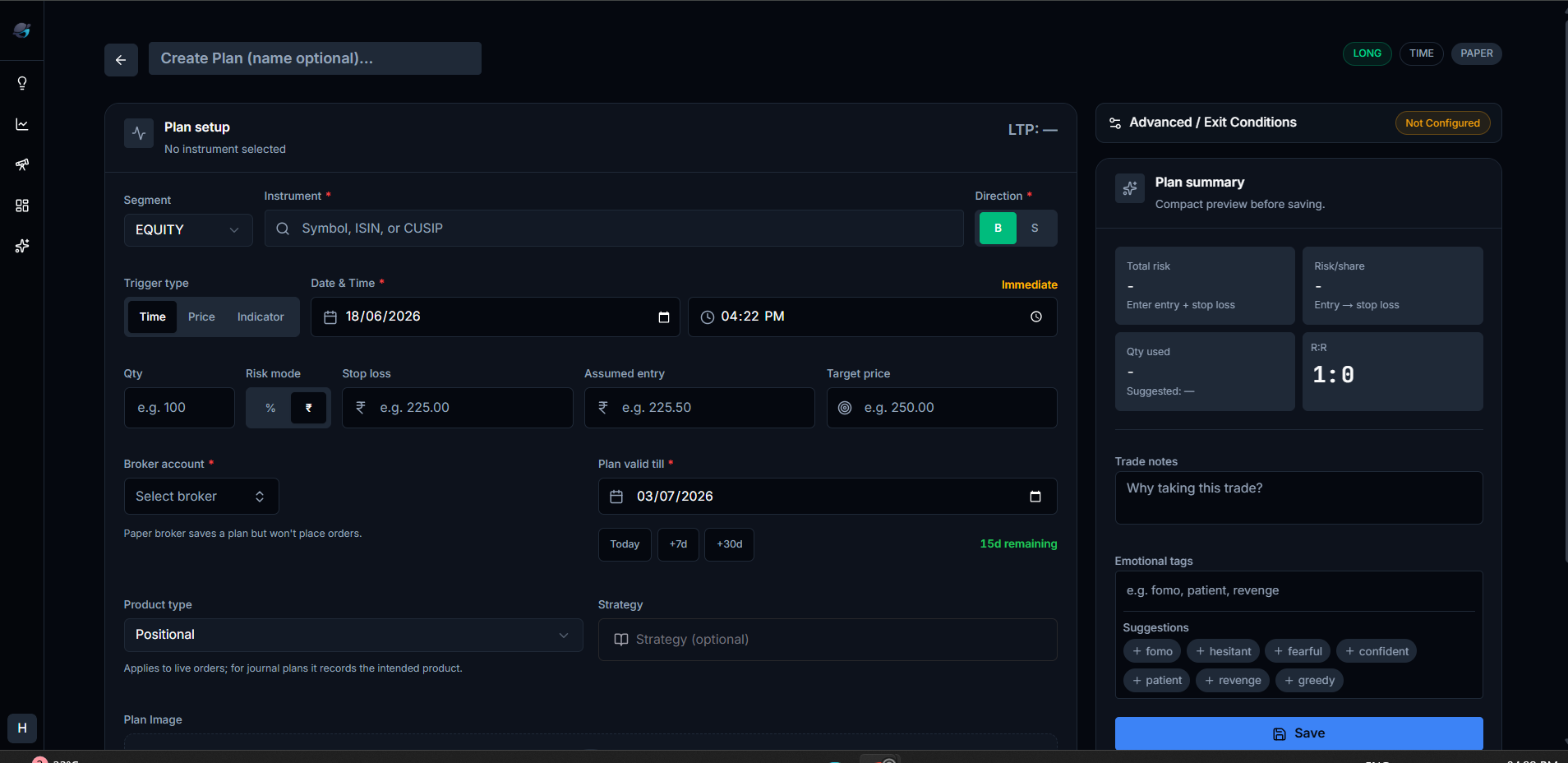The width and height of the screenshot is (1568, 763).
Task: Add the confident emotional tag
Action: click(1377, 651)
